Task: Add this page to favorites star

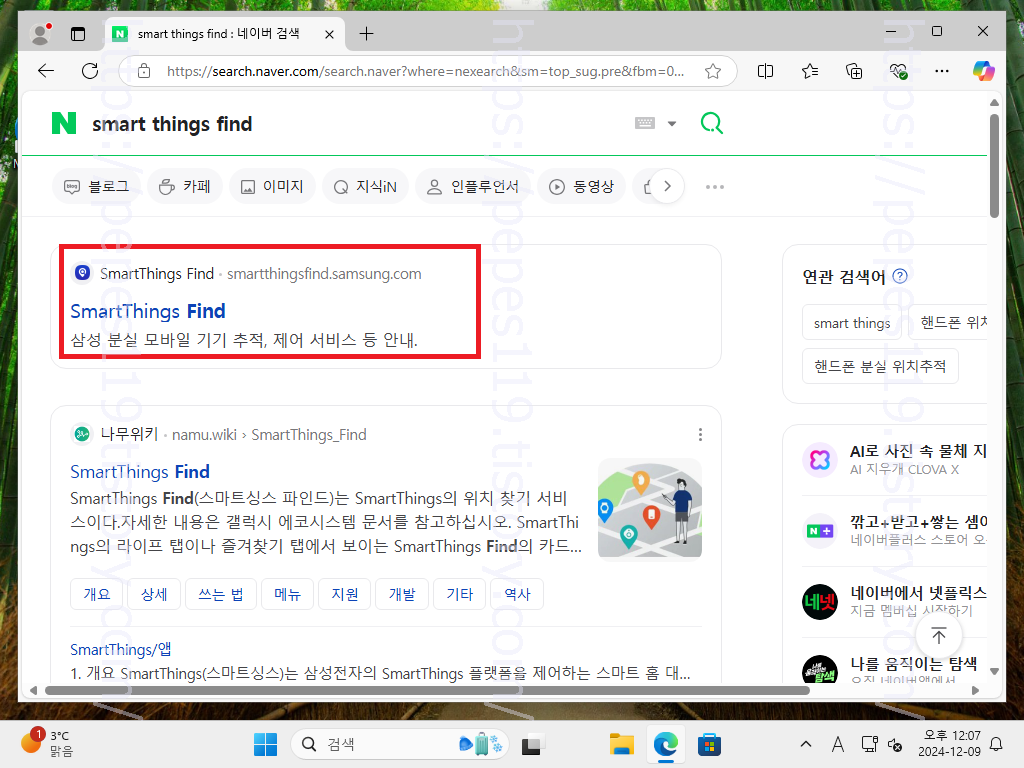Action: coord(712,71)
